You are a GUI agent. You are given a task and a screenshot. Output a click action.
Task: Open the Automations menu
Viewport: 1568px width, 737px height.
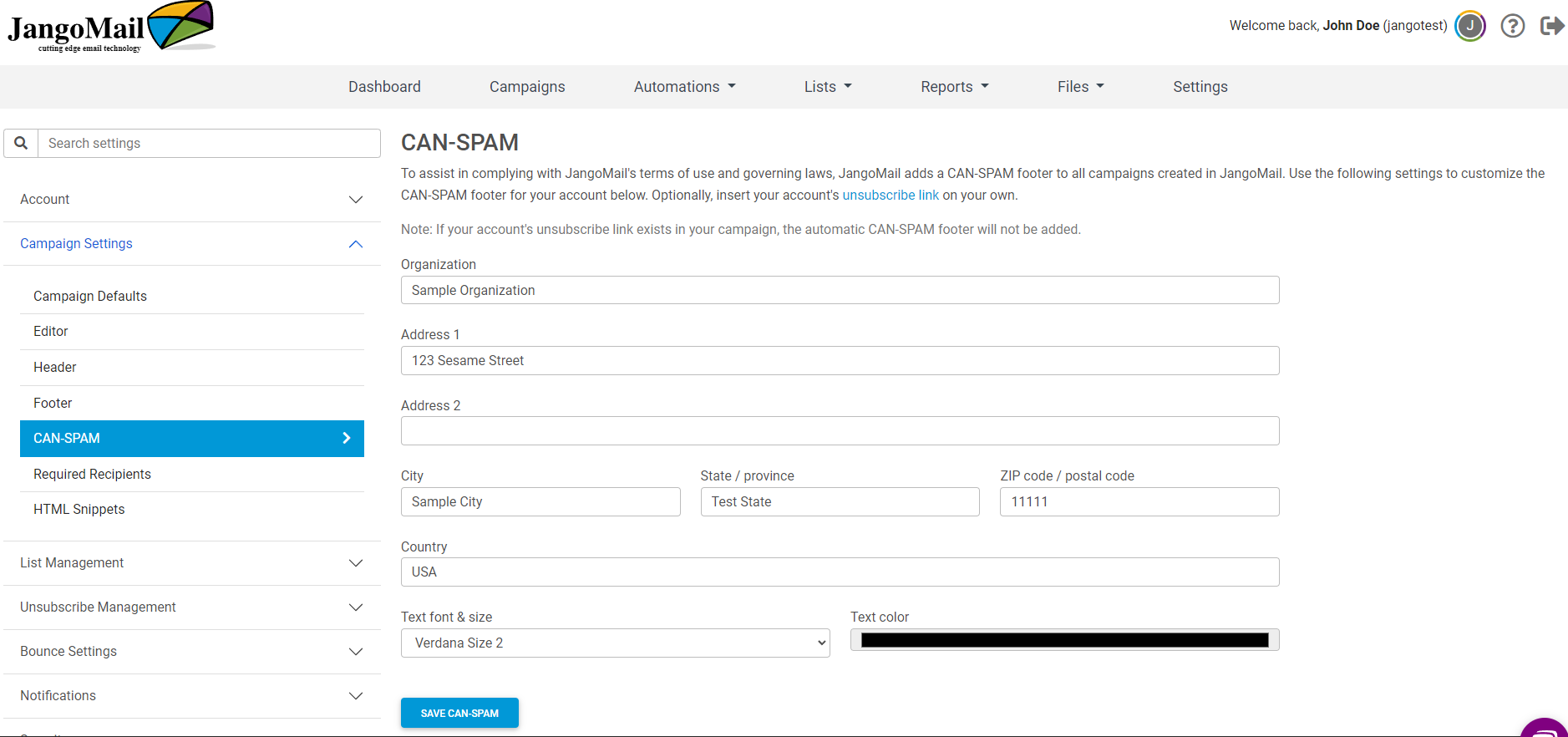(x=684, y=87)
